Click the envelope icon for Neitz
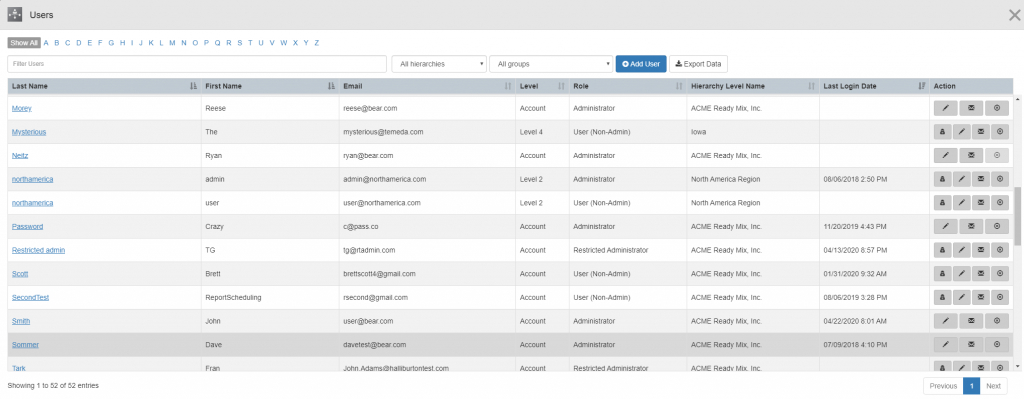The image size is (1024, 399). [971, 155]
